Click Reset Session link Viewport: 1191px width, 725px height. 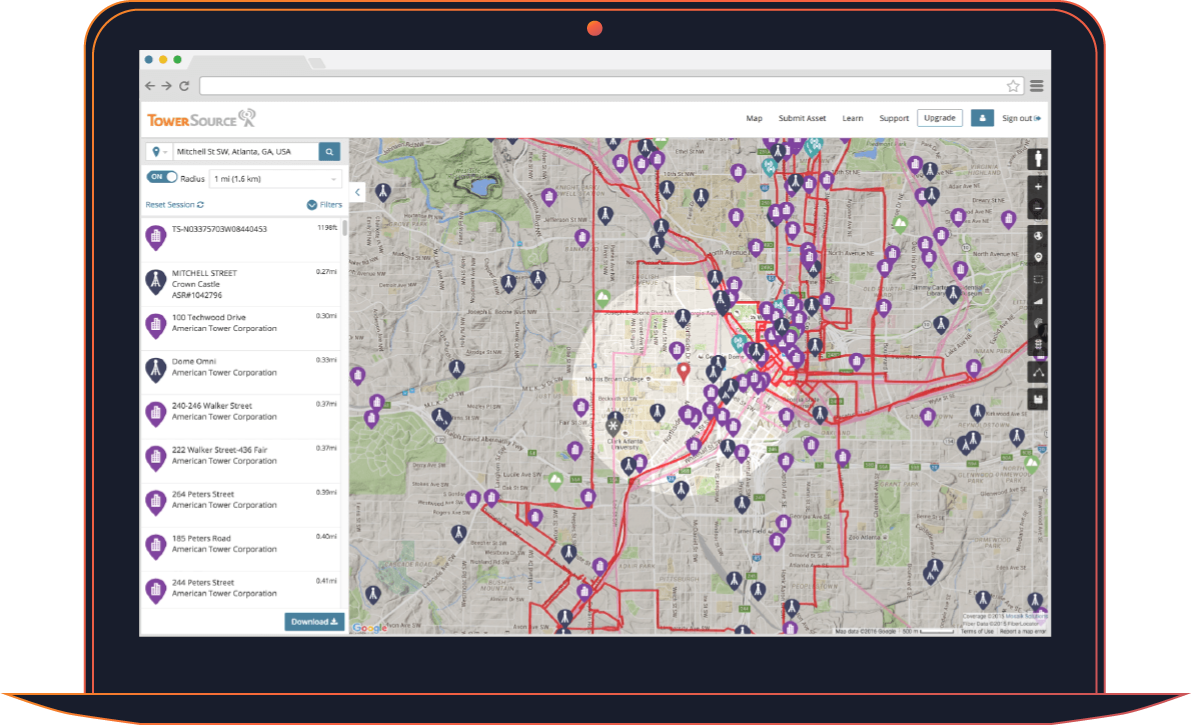pyautogui.click(x=175, y=204)
